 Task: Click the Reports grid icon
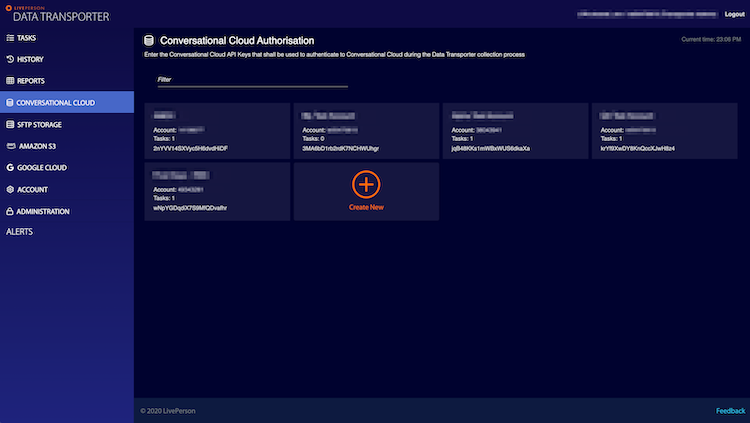pyautogui.click(x=10, y=81)
